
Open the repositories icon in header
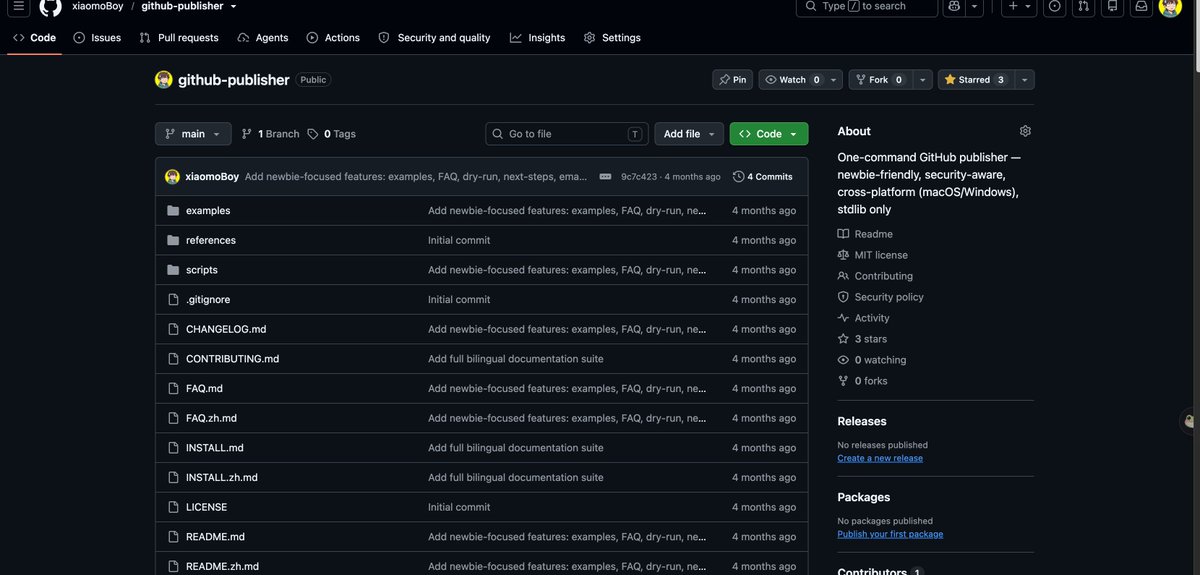1112,6
